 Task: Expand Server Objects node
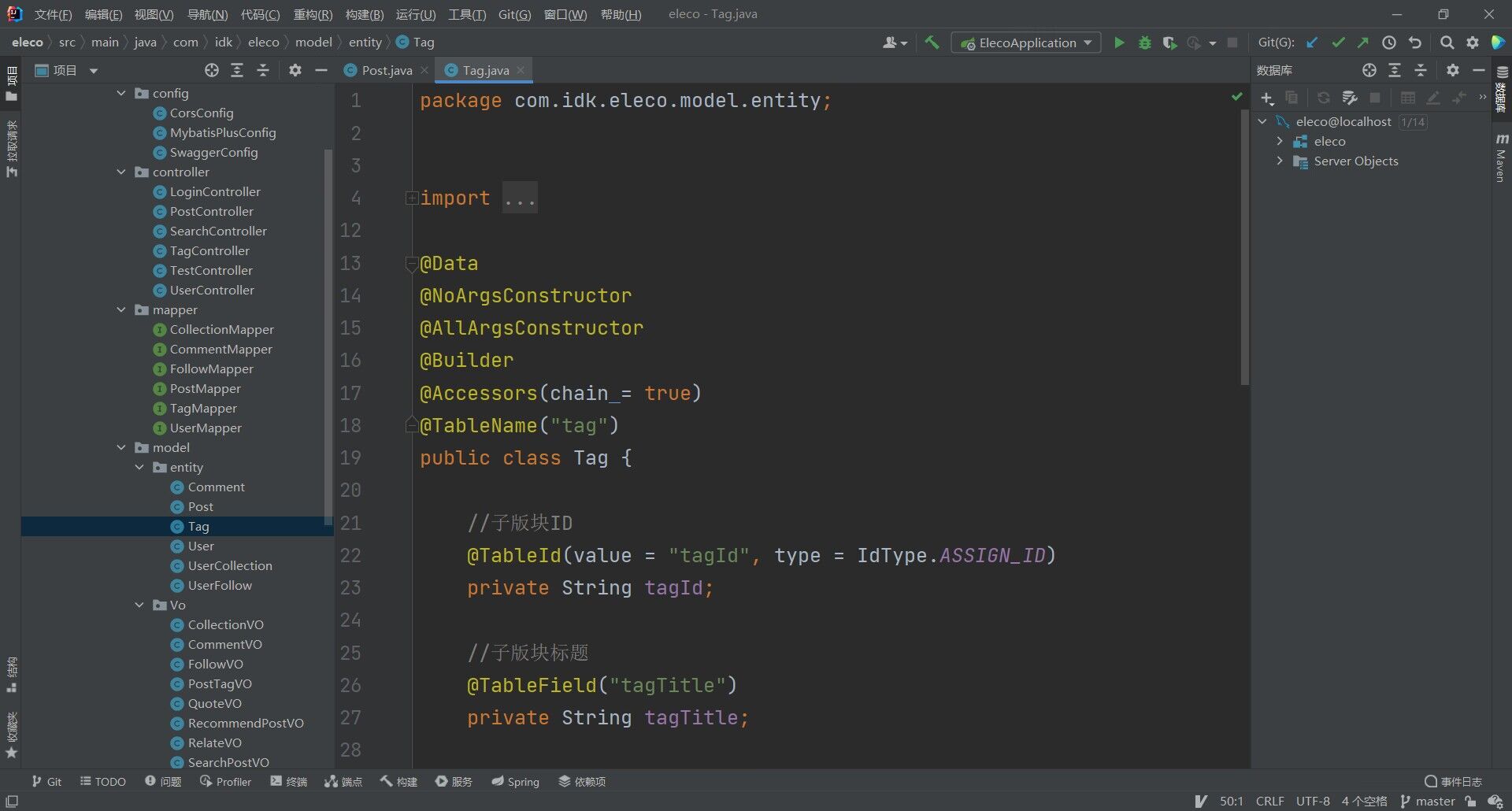tap(1280, 161)
